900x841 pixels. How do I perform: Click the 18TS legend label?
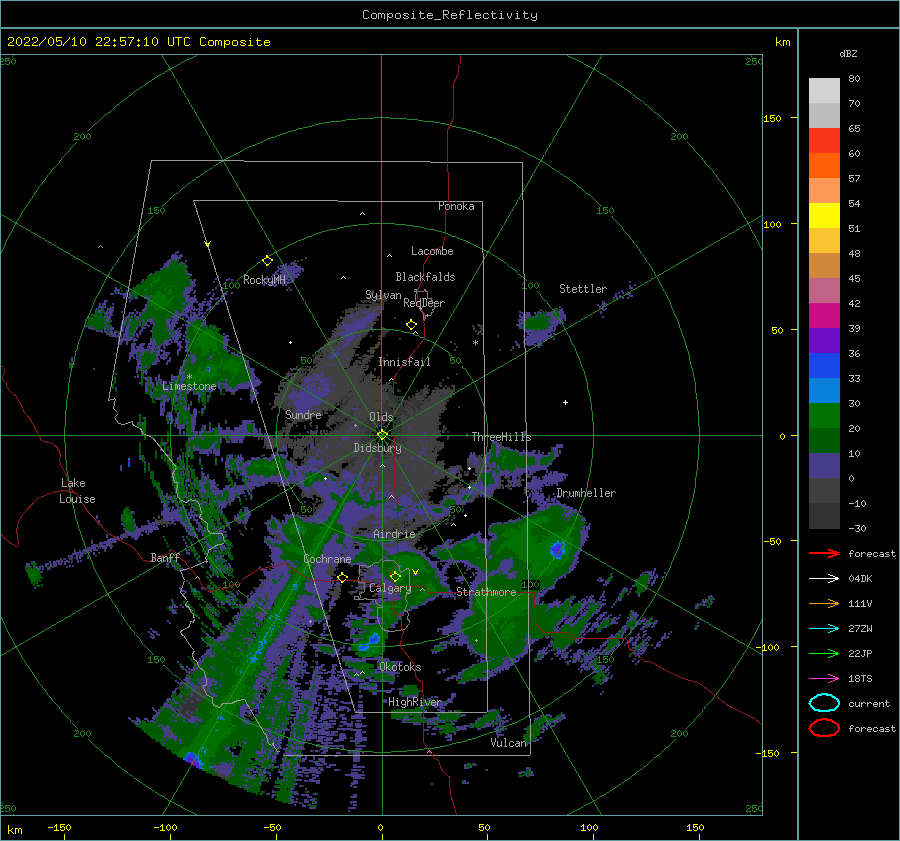[860, 679]
